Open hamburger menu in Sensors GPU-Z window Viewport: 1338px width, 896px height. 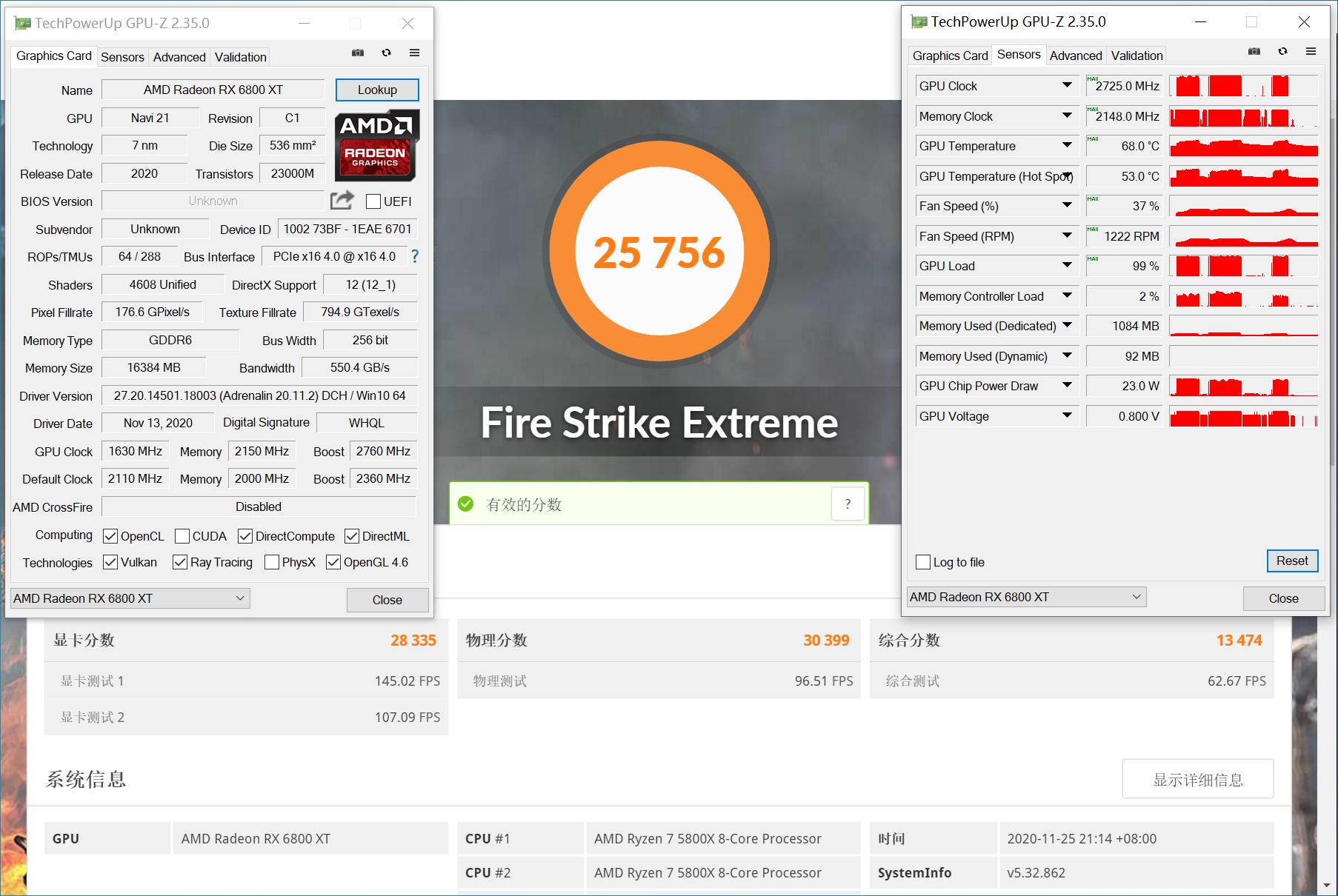click(x=1311, y=51)
